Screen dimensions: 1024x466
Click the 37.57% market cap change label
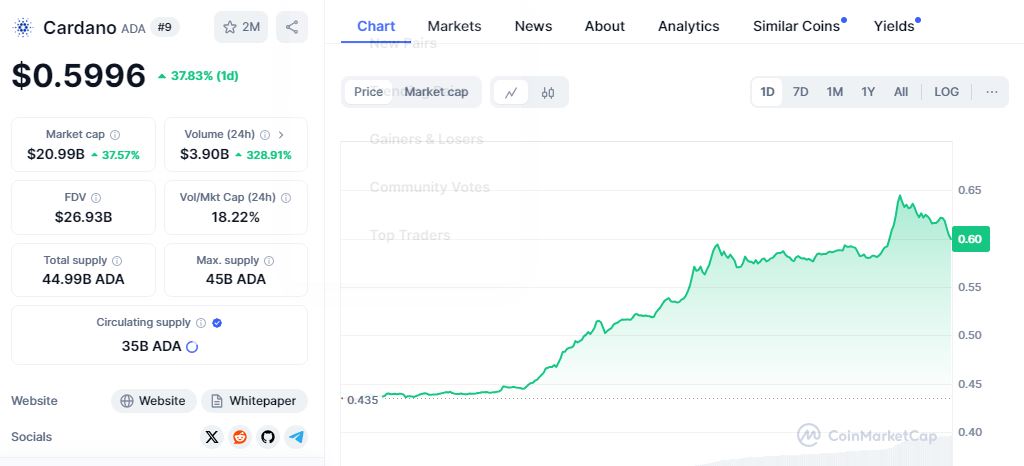pyautogui.click(x=115, y=155)
